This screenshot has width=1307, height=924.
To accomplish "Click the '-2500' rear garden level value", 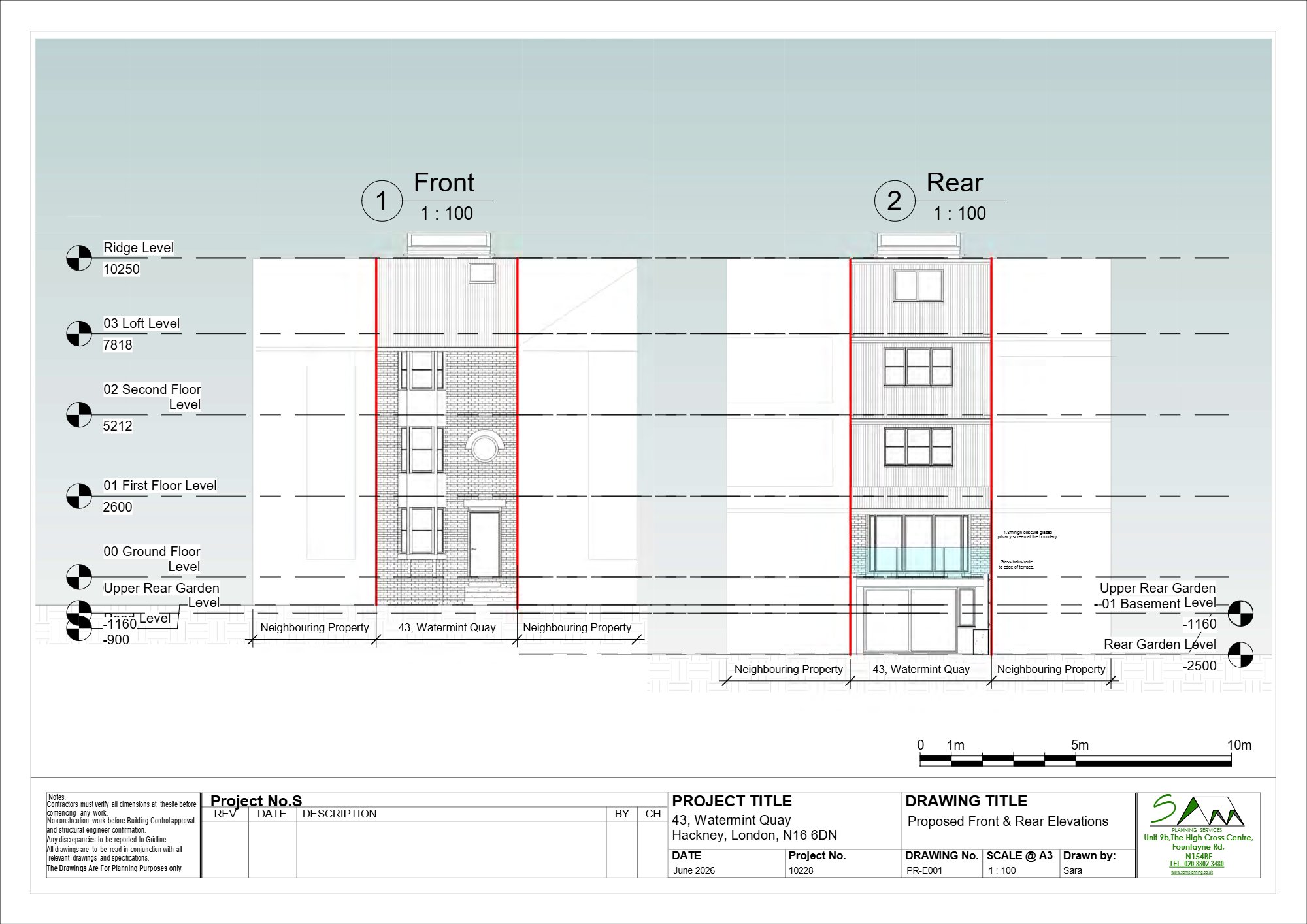I will 1200,666.
